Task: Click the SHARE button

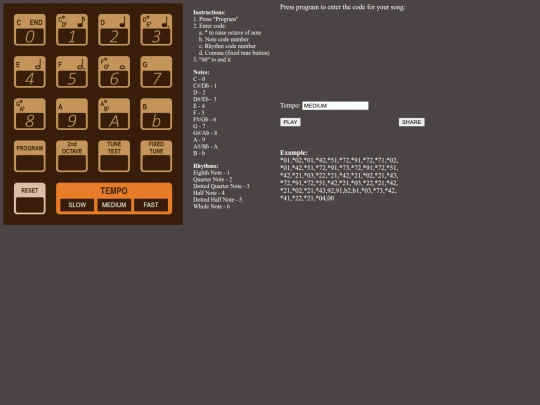Action: point(412,122)
